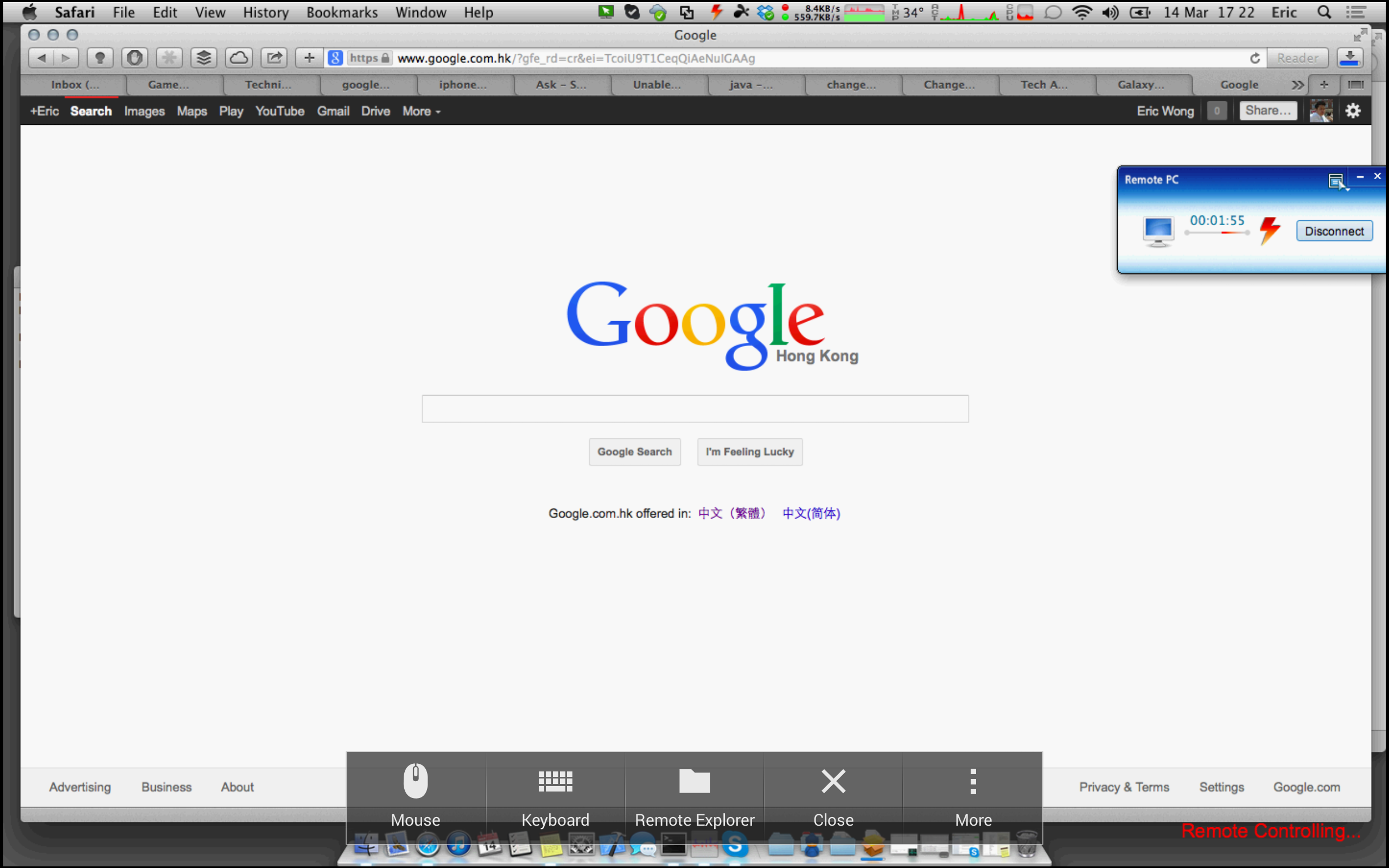
Task: Open the Dropbox menu bar icon
Action: click(765, 12)
